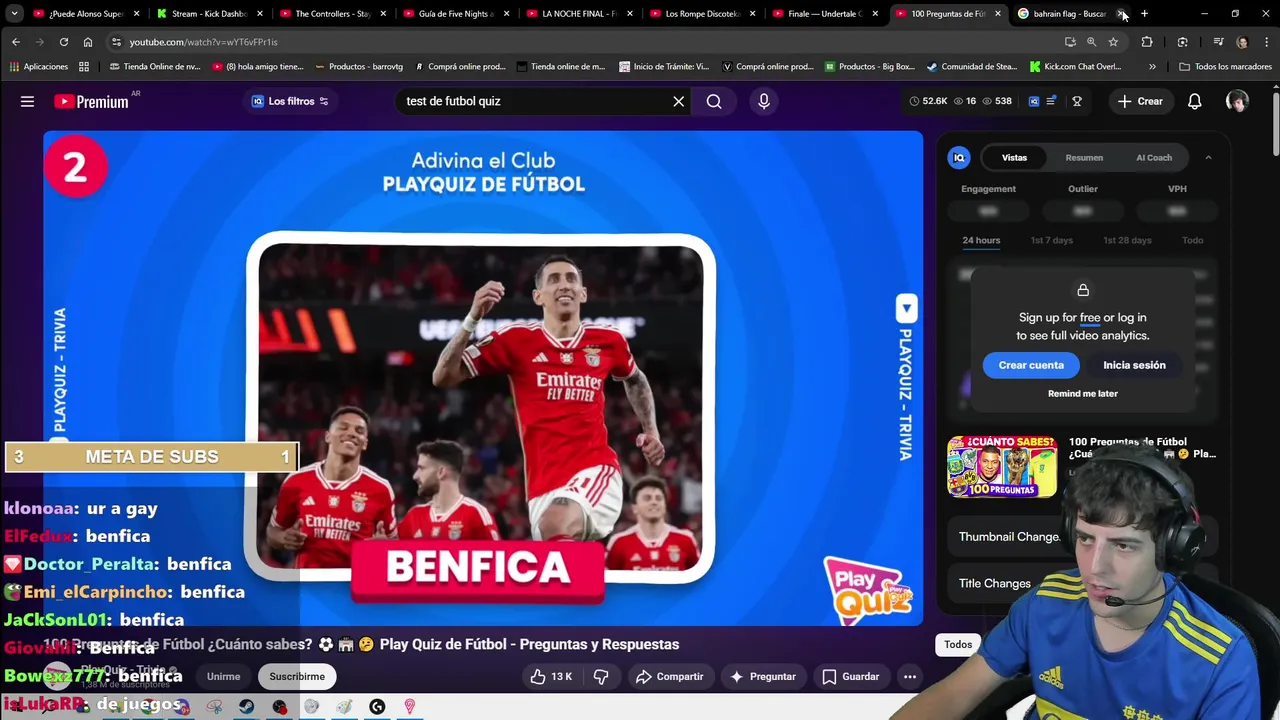Open the Comunidad de Steam bookmark
The image size is (1280, 720).
click(971, 67)
